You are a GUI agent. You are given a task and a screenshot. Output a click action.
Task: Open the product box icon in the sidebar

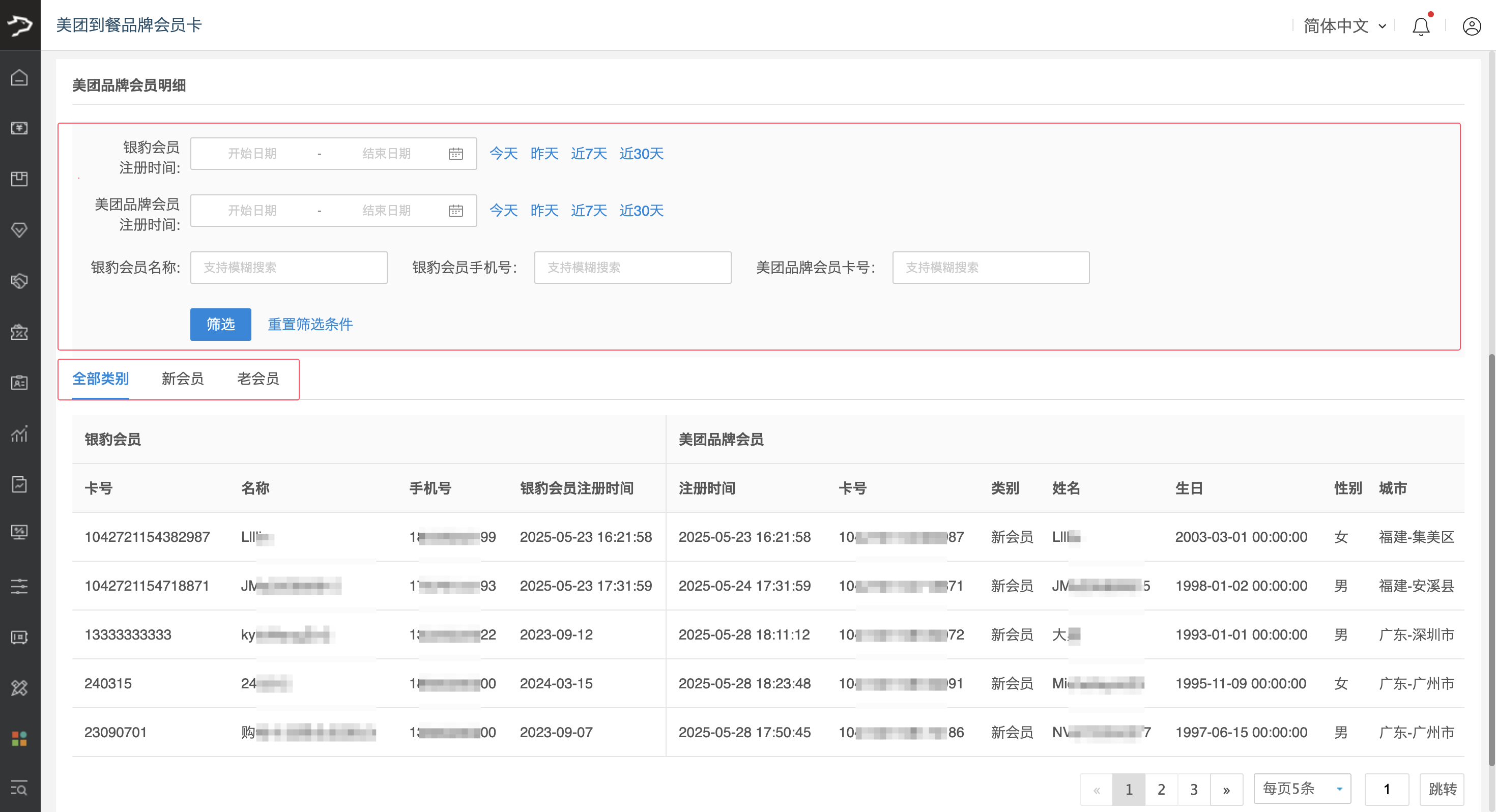pyautogui.click(x=19, y=179)
